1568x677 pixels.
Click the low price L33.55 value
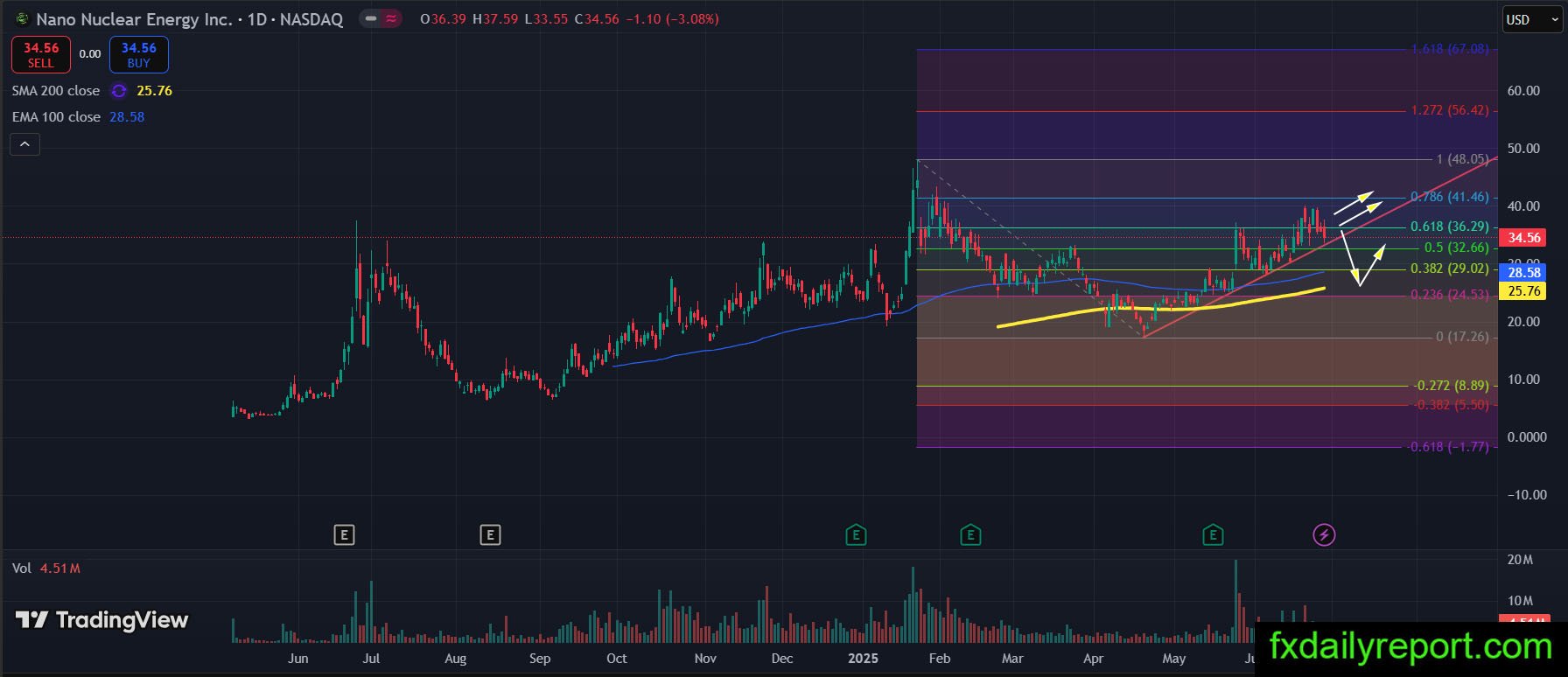547,19
